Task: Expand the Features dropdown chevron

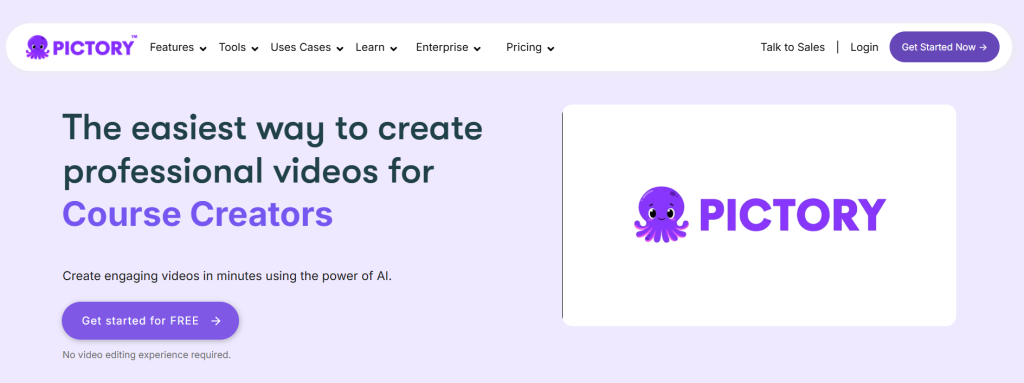Action: tap(203, 48)
